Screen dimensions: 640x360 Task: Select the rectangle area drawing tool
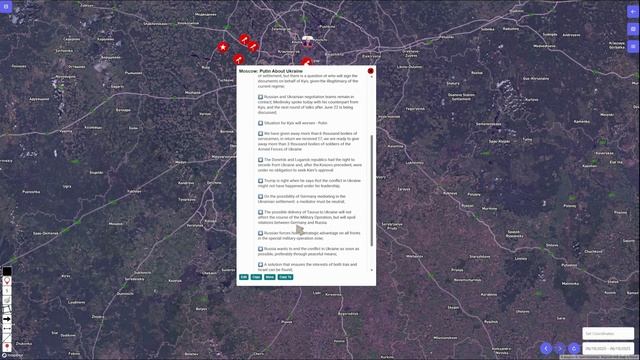click(x=7, y=309)
